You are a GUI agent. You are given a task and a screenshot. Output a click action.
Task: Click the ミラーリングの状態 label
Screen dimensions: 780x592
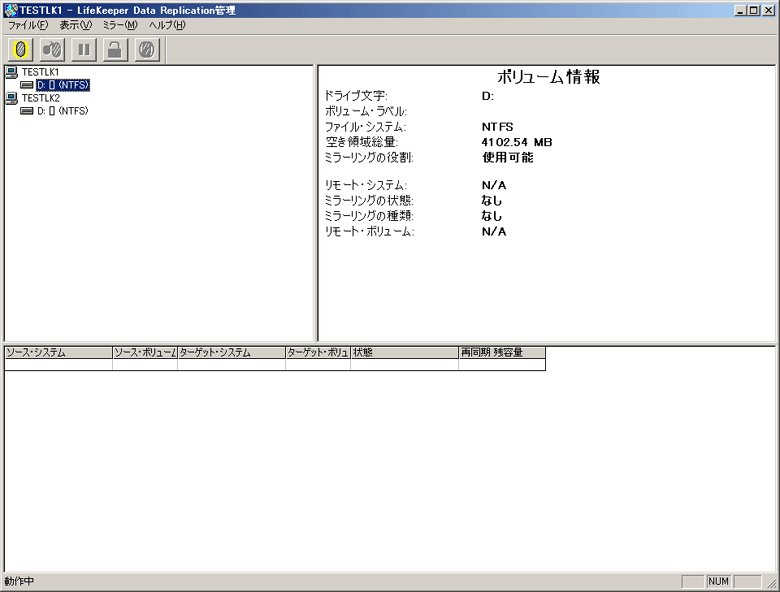[369, 201]
